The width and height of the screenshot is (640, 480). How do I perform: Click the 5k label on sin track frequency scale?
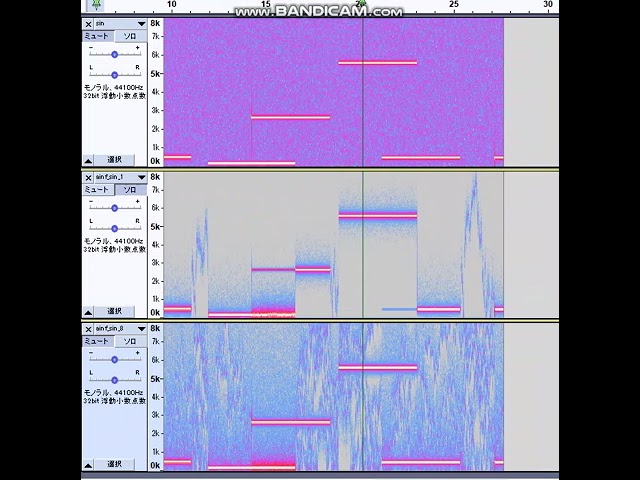[155, 74]
